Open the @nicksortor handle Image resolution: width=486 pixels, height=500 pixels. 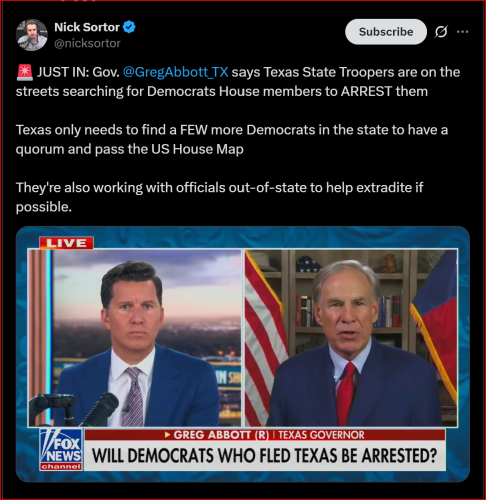point(87,43)
